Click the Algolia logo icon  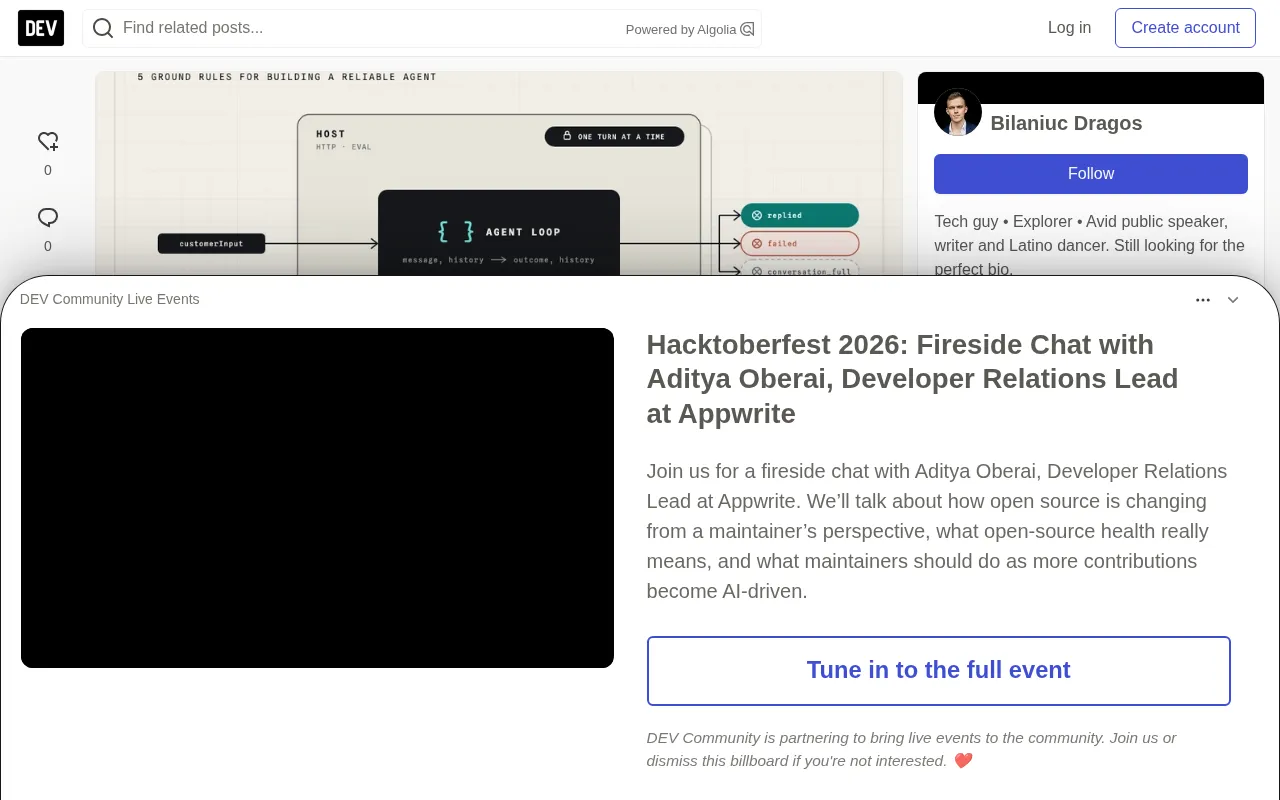click(x=747, y=29)
